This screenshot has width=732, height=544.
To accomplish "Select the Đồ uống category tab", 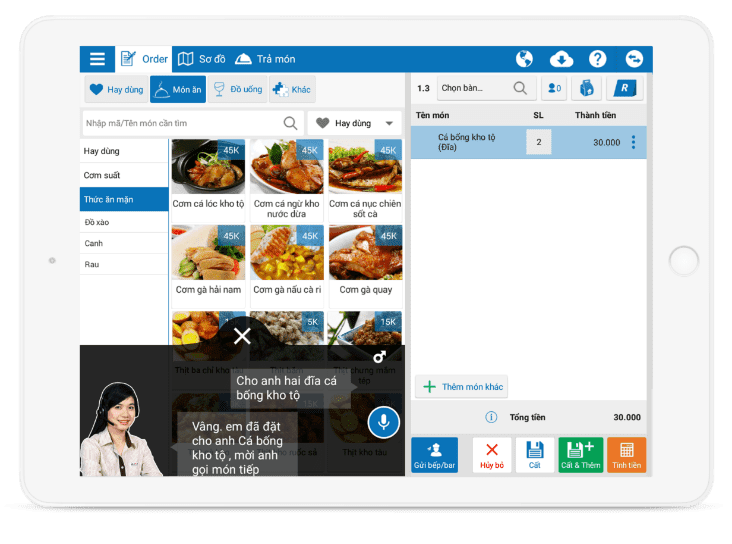I will [x=238, y=89].
